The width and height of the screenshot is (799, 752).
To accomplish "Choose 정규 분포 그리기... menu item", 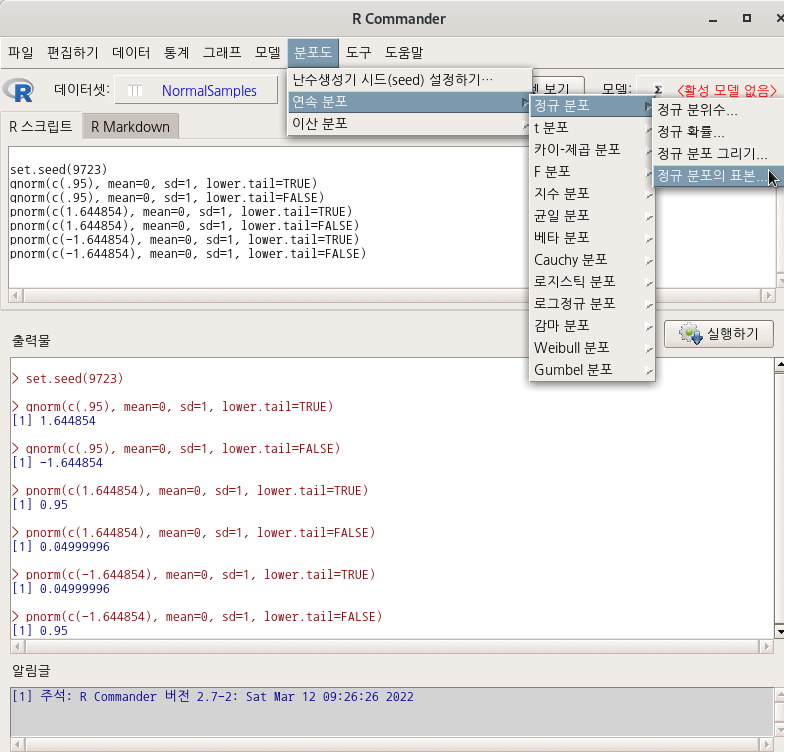I will tap(718, 154).
